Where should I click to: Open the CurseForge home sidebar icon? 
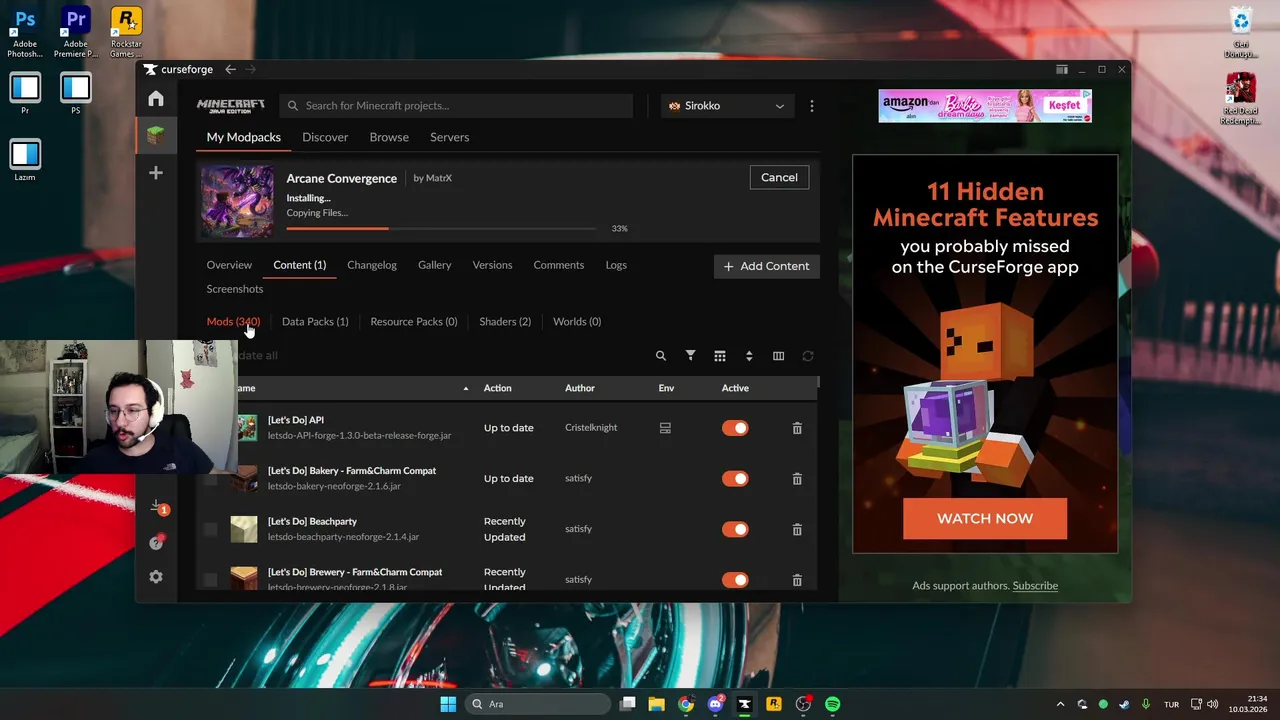tap(155, 98)
